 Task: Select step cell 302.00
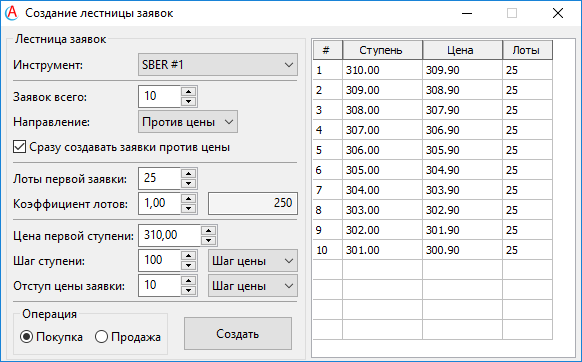pos(382,230)
